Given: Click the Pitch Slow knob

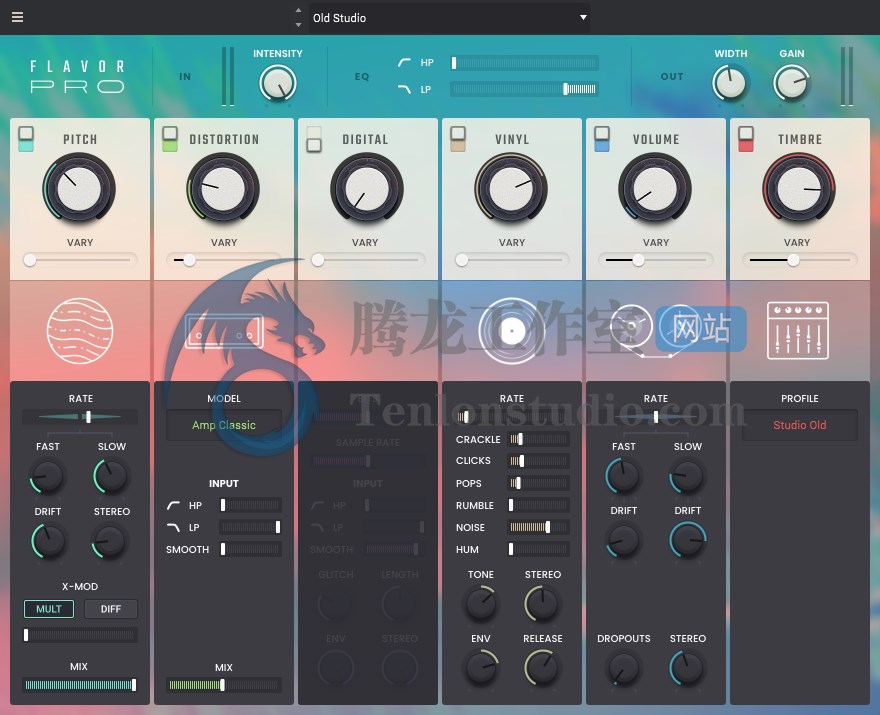Looking at the screenshot, I should [111, 476].
